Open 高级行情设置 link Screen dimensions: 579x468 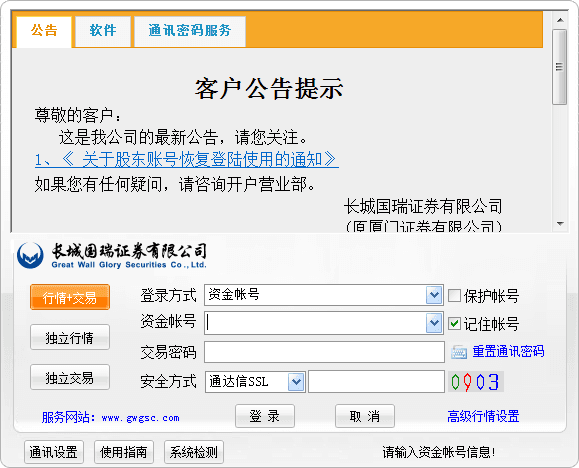click(483, 416)
